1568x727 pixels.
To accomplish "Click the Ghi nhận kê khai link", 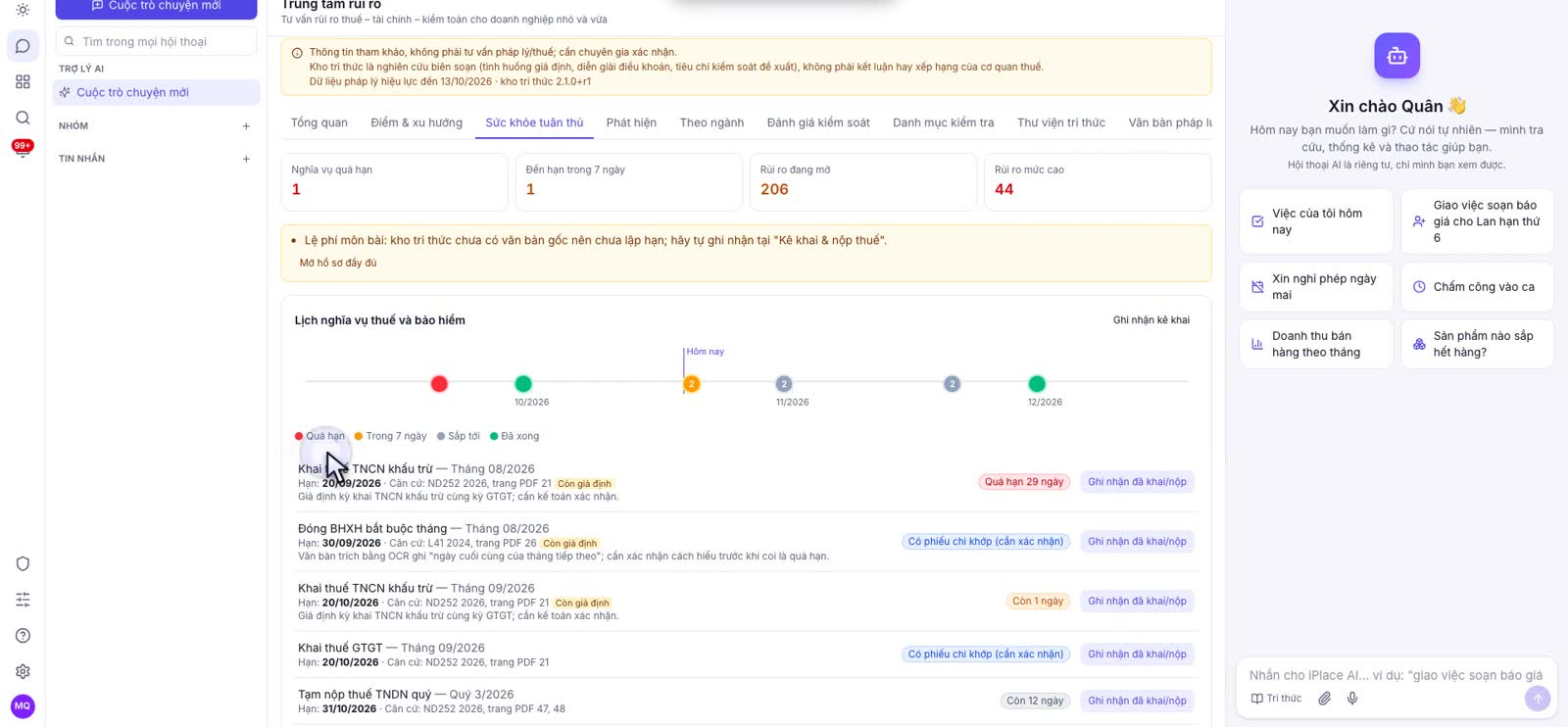I will coord(1151,320).
